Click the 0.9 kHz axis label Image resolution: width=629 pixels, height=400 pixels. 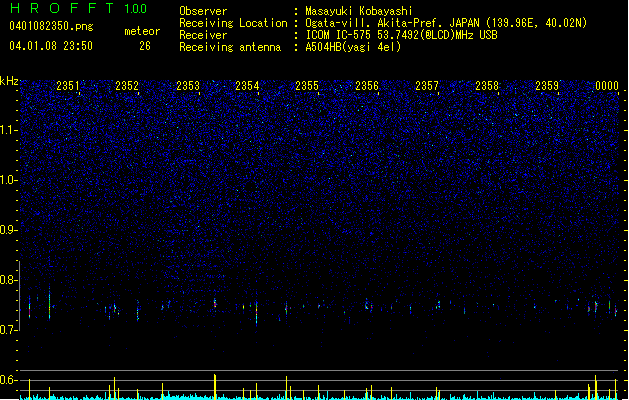pos(8,230)
